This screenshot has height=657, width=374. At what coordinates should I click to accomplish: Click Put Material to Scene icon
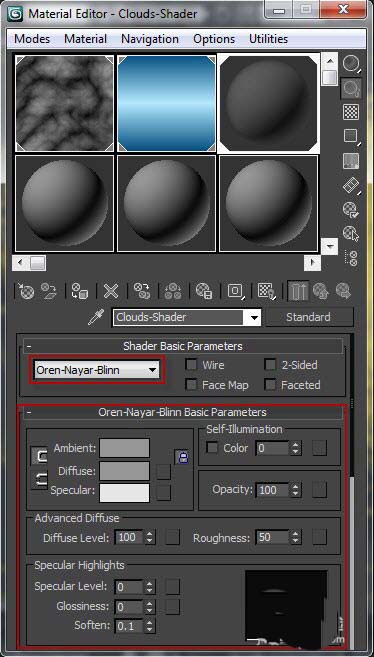pos(49,291)
